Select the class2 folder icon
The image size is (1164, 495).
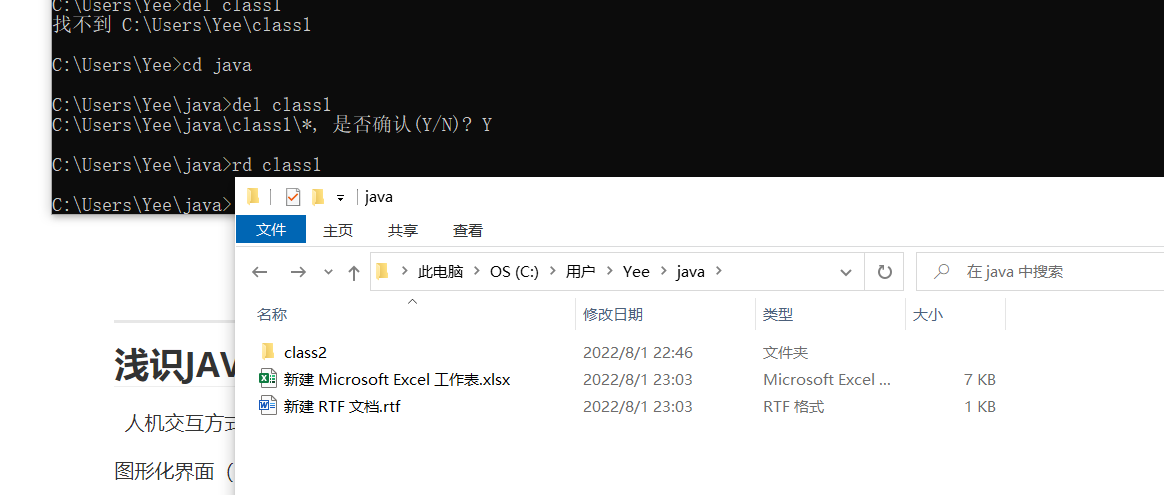(x=268, y=352)
